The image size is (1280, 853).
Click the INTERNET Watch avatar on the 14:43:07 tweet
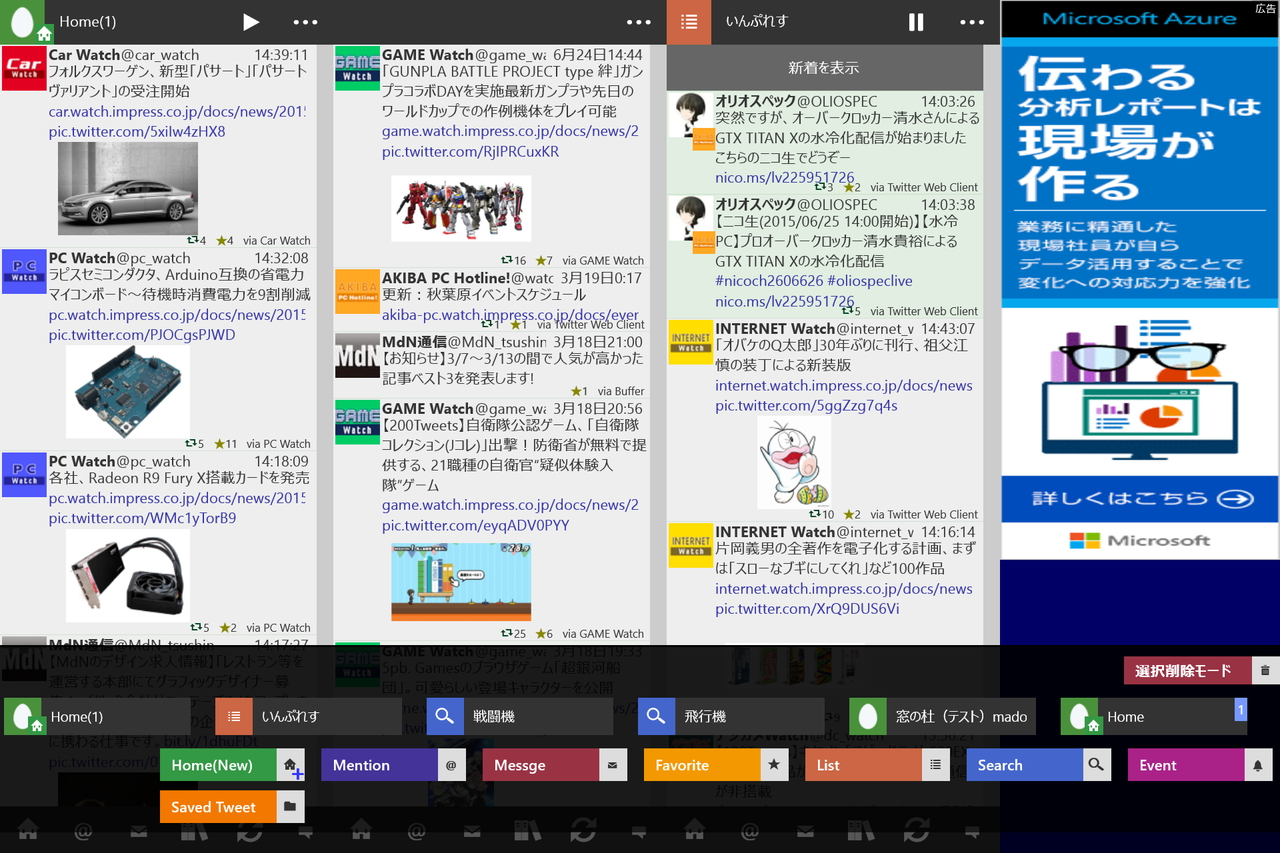point(690,342)
